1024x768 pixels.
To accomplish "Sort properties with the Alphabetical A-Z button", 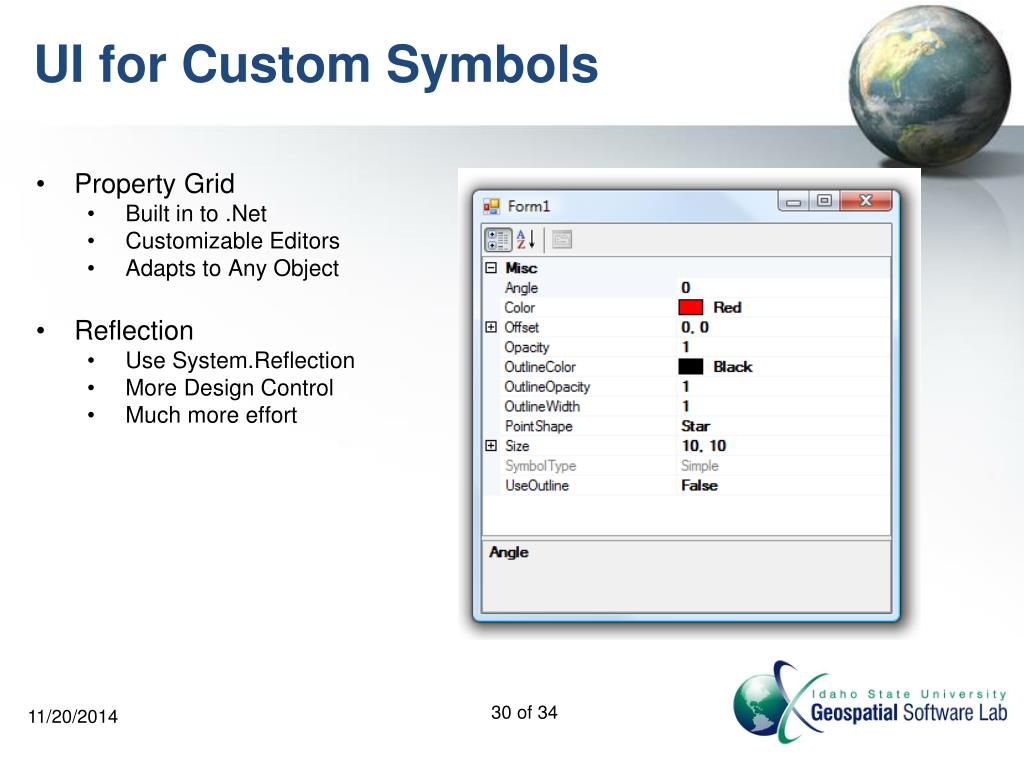I will pos(526,240).
